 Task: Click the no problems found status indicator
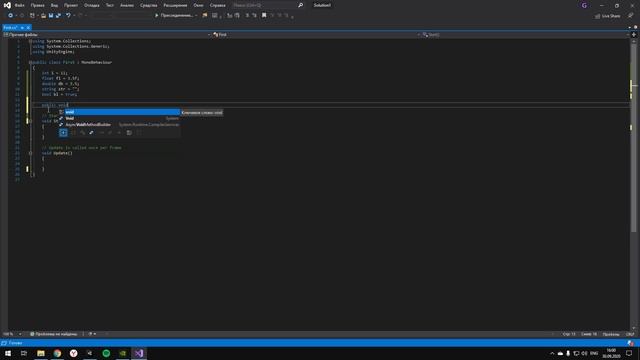coord(54,334)
